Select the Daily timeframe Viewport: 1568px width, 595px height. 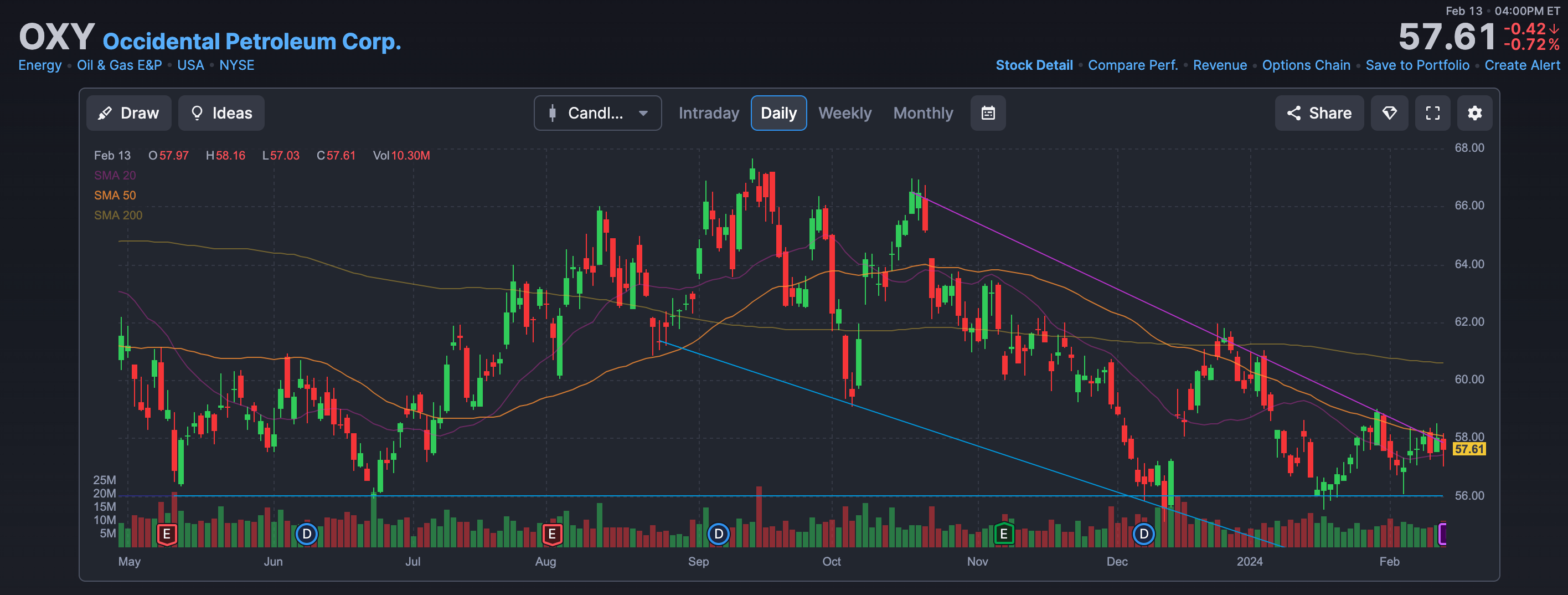(778, 112)
